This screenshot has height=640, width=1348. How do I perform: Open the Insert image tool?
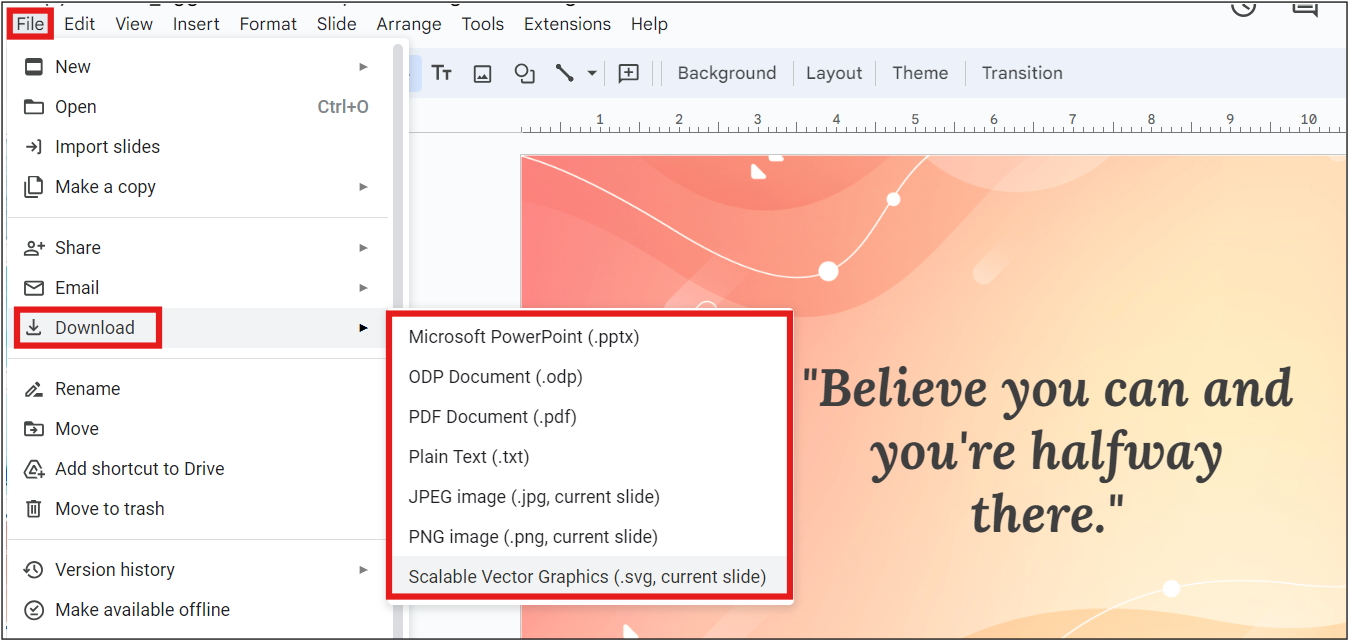(482, 72)
